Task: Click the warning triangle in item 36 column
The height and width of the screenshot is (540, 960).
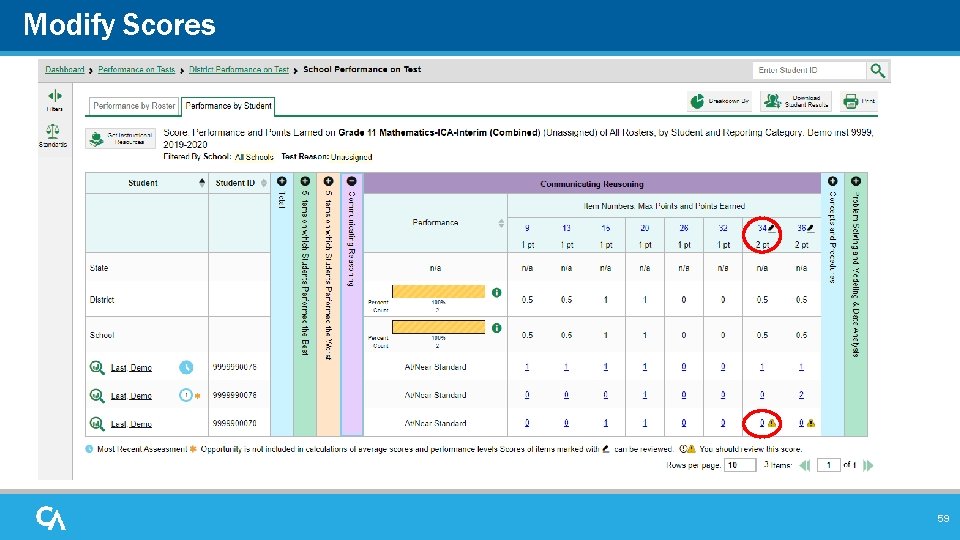Action: [x=811, y=423]
